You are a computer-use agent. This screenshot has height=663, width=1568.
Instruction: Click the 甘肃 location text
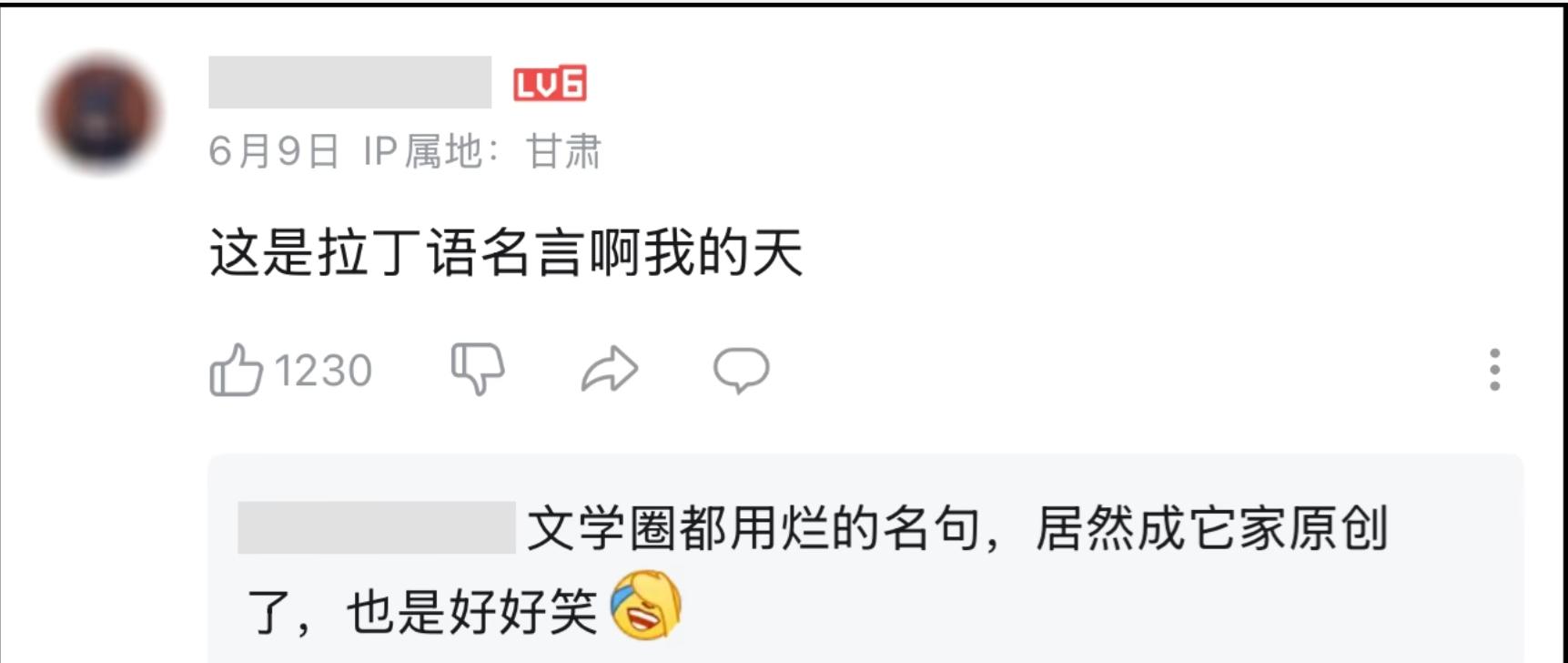[564, 151]
